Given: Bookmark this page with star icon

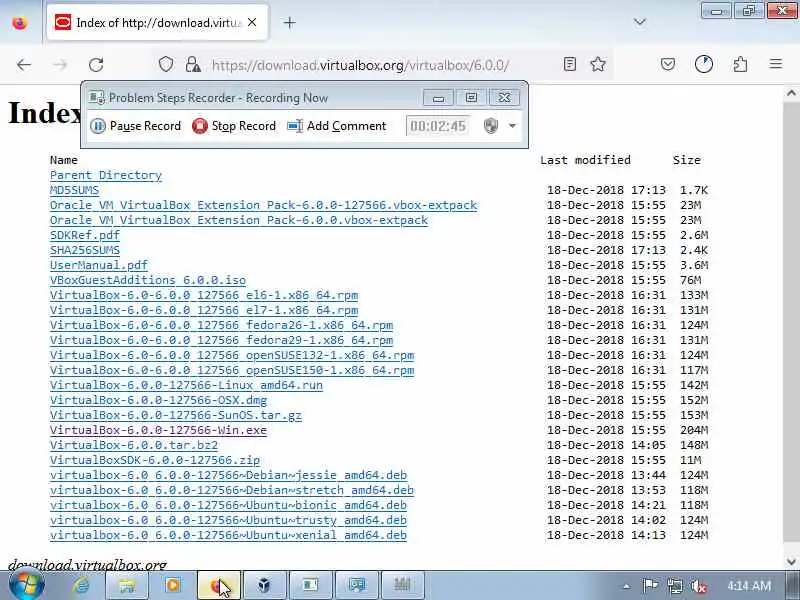Looking at the screenshot, I should coord(598,64).
